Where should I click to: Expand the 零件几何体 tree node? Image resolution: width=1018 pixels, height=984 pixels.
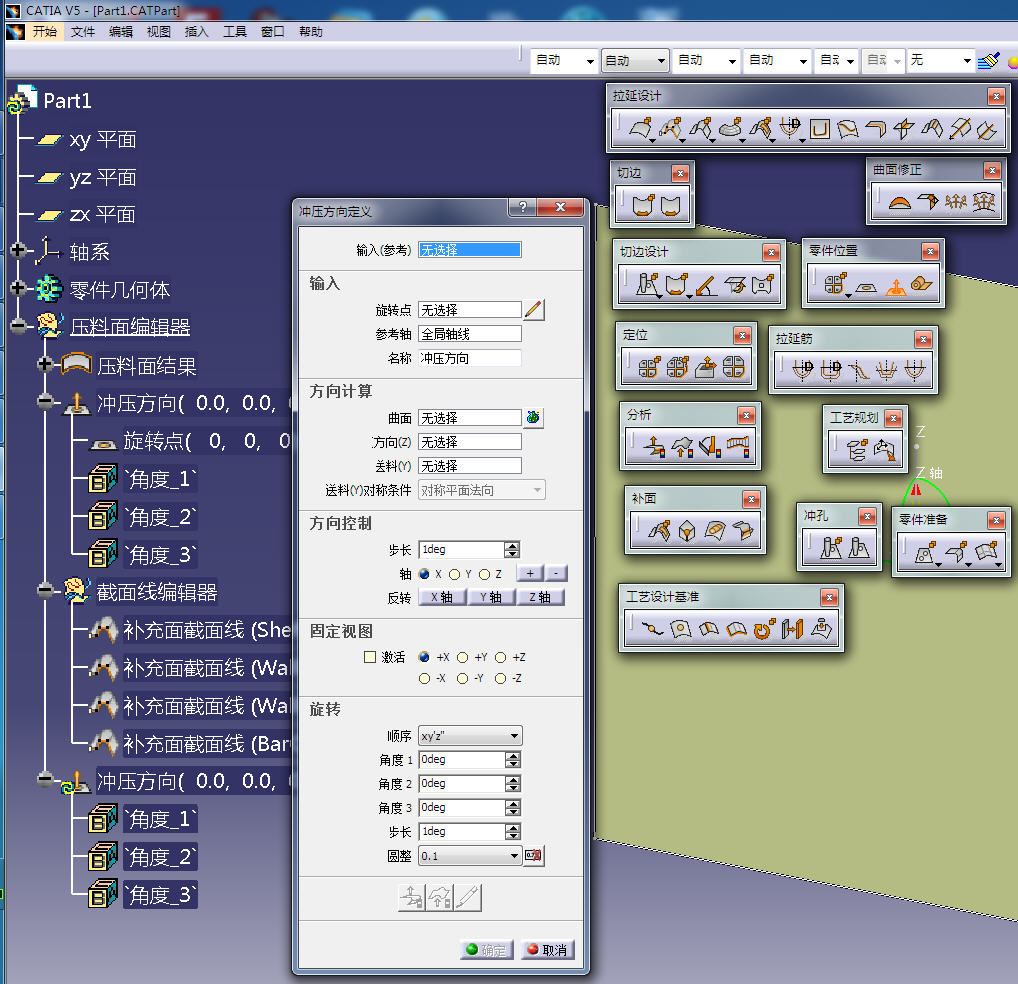pyautogui.click(x=18, y=288)
